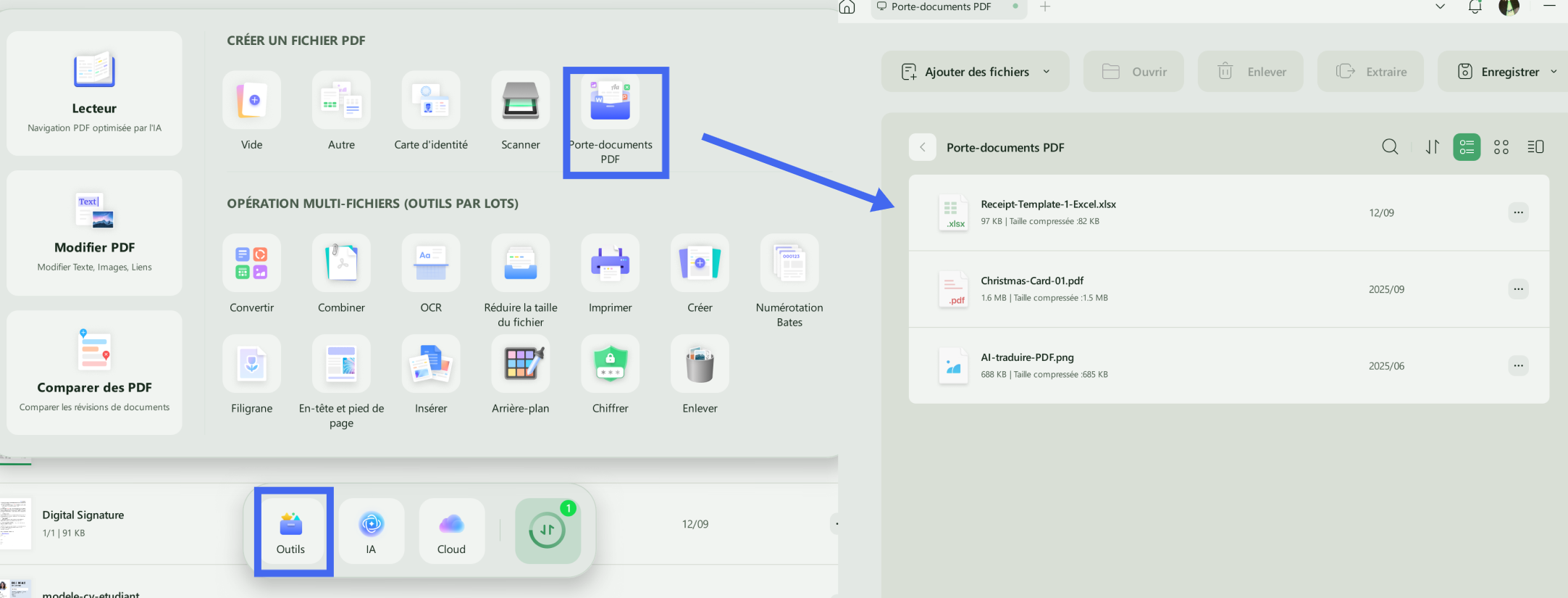Open more options for Christmas-Card-01.pdf
Screen dimensions: 1568x598
[x=1518, y=289]
